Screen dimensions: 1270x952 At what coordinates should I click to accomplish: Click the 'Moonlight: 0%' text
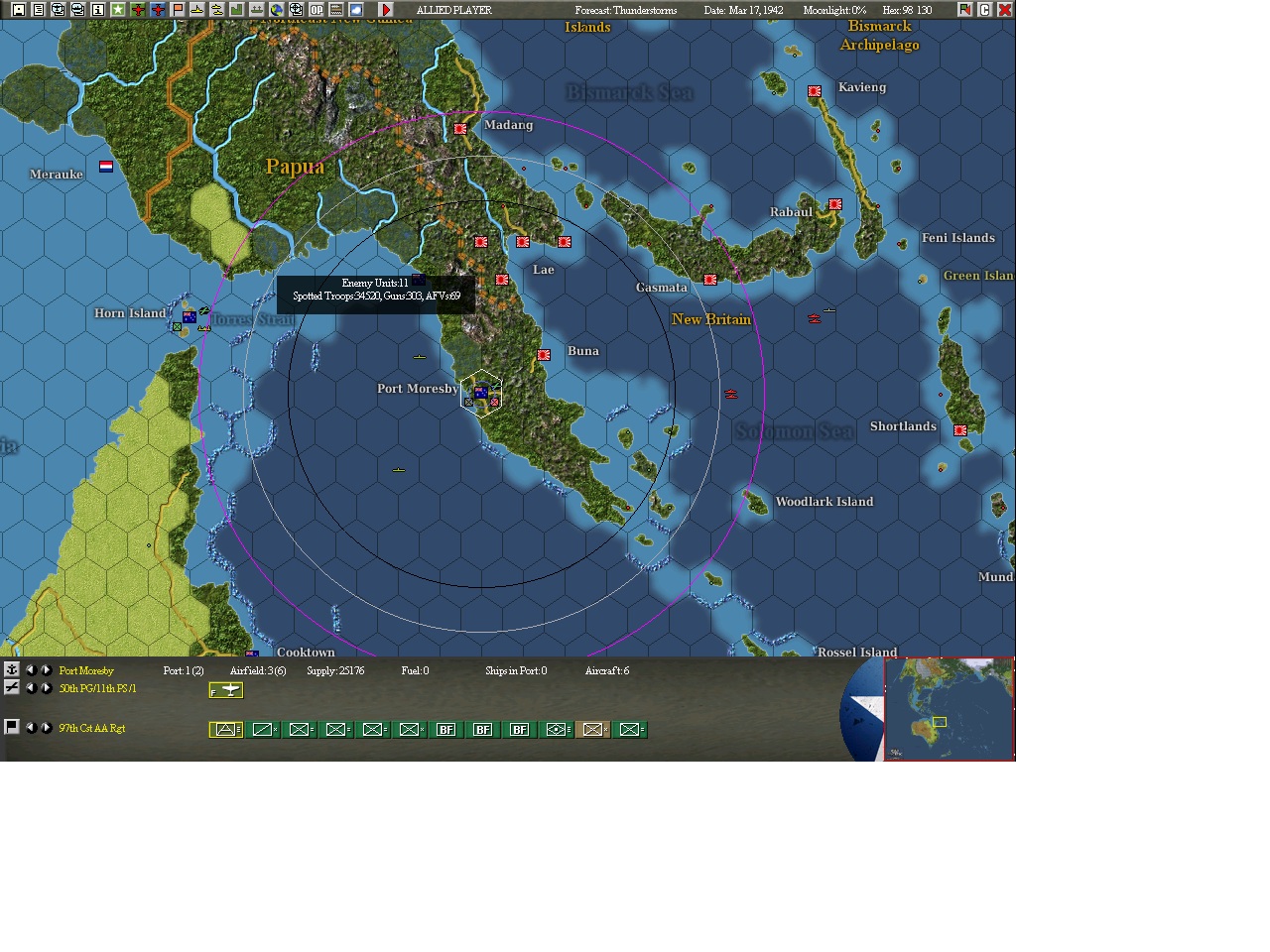tap(834, 11)
